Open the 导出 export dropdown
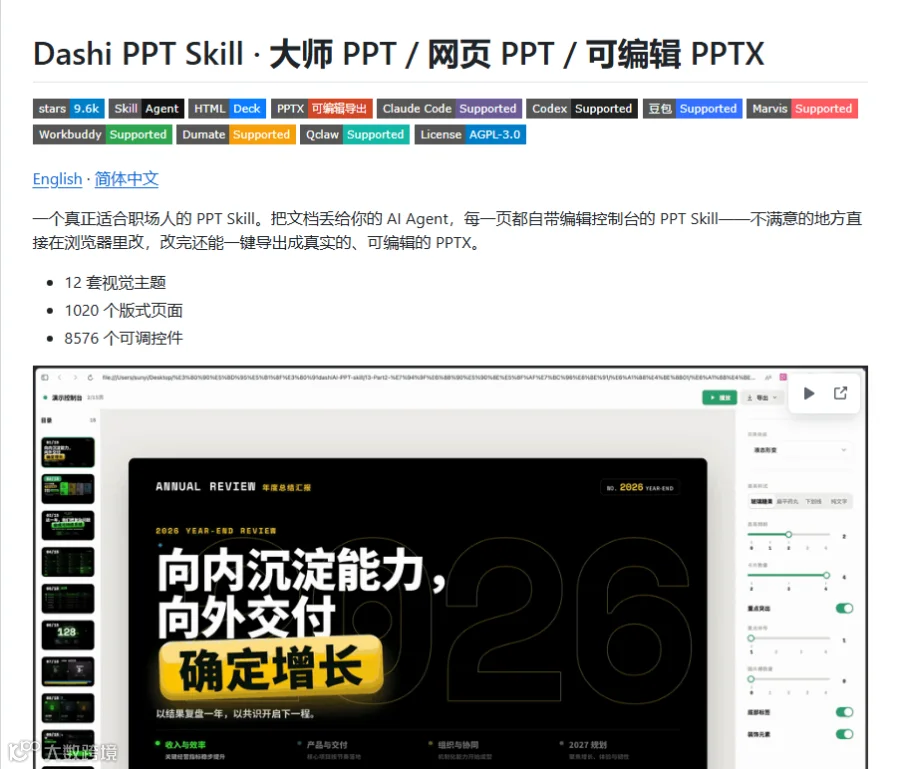 tap(762, 397)
